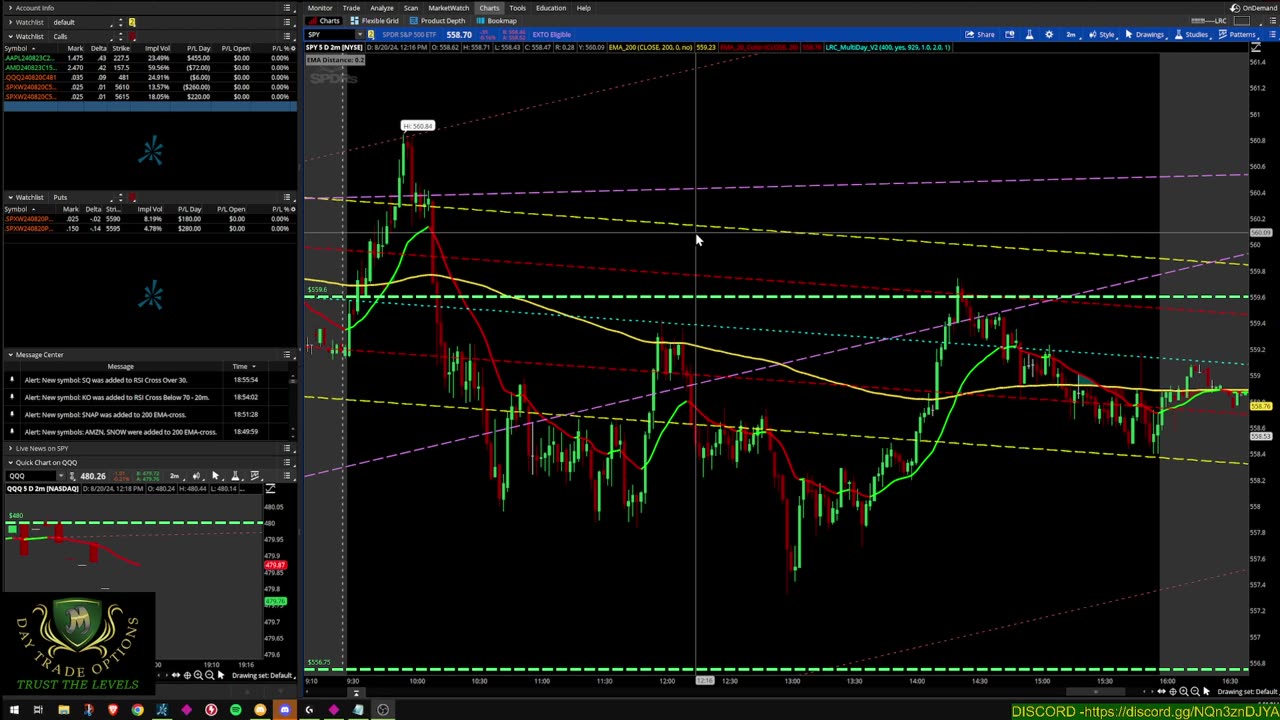
Task: Open Message Center gadget menu icon
Action: coord(287,355)
